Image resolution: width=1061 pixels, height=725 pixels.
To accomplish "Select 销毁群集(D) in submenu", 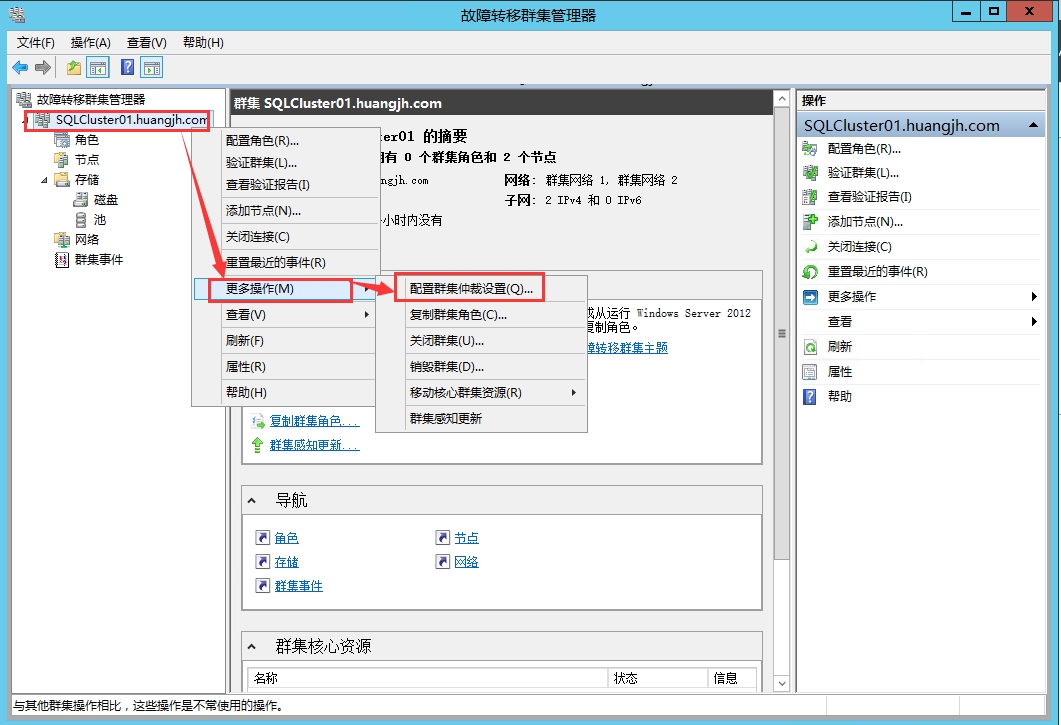I will pos(481,366).
